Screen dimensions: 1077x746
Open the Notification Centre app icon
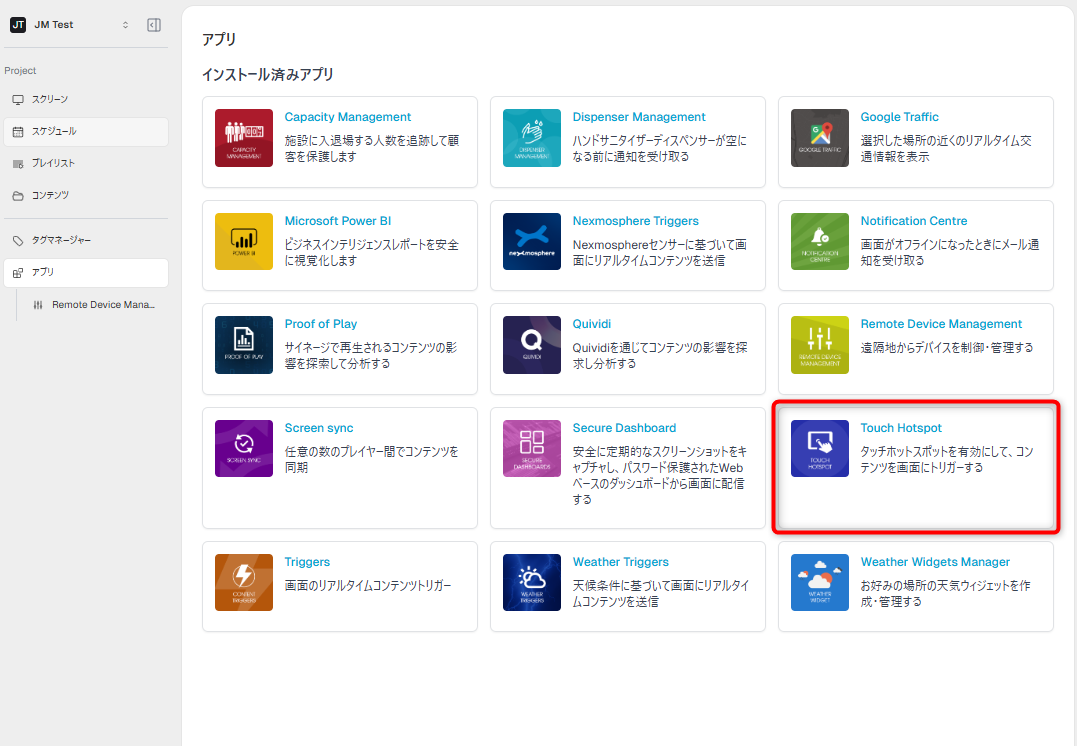pyautogui.click(x=819, y=242)
